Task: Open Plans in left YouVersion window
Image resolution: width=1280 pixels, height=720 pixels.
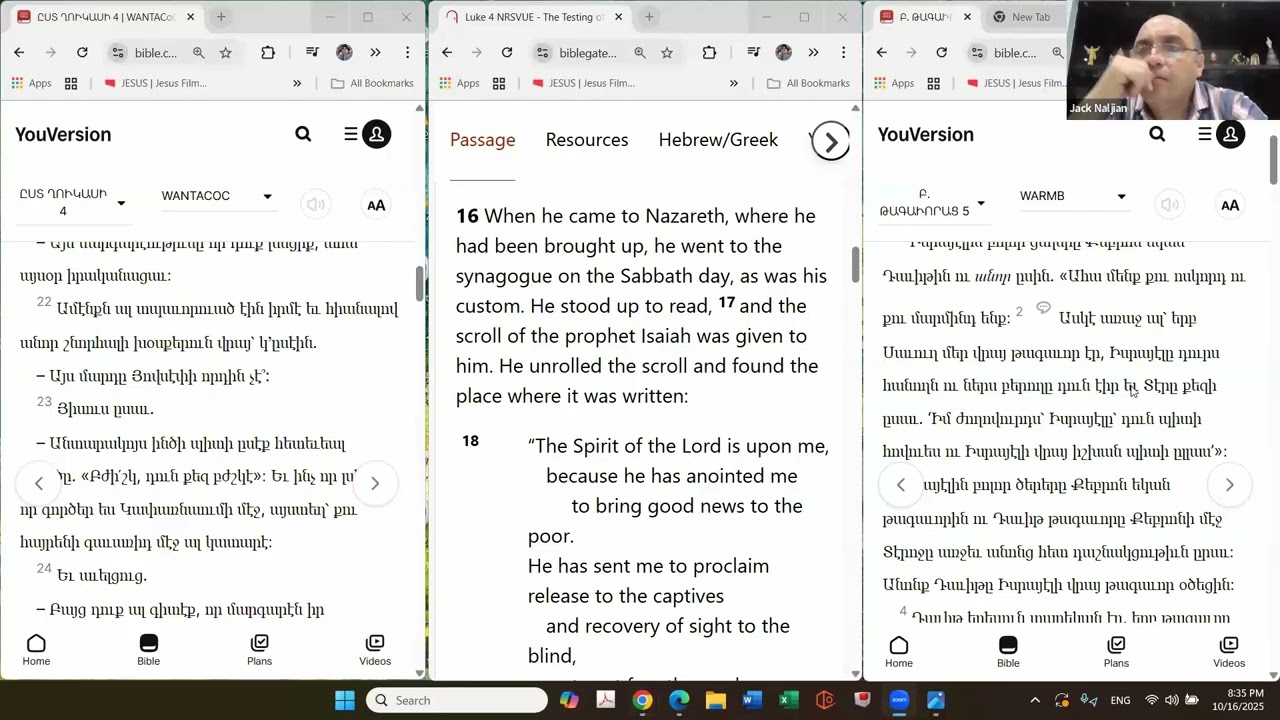Action: (259, 650)
